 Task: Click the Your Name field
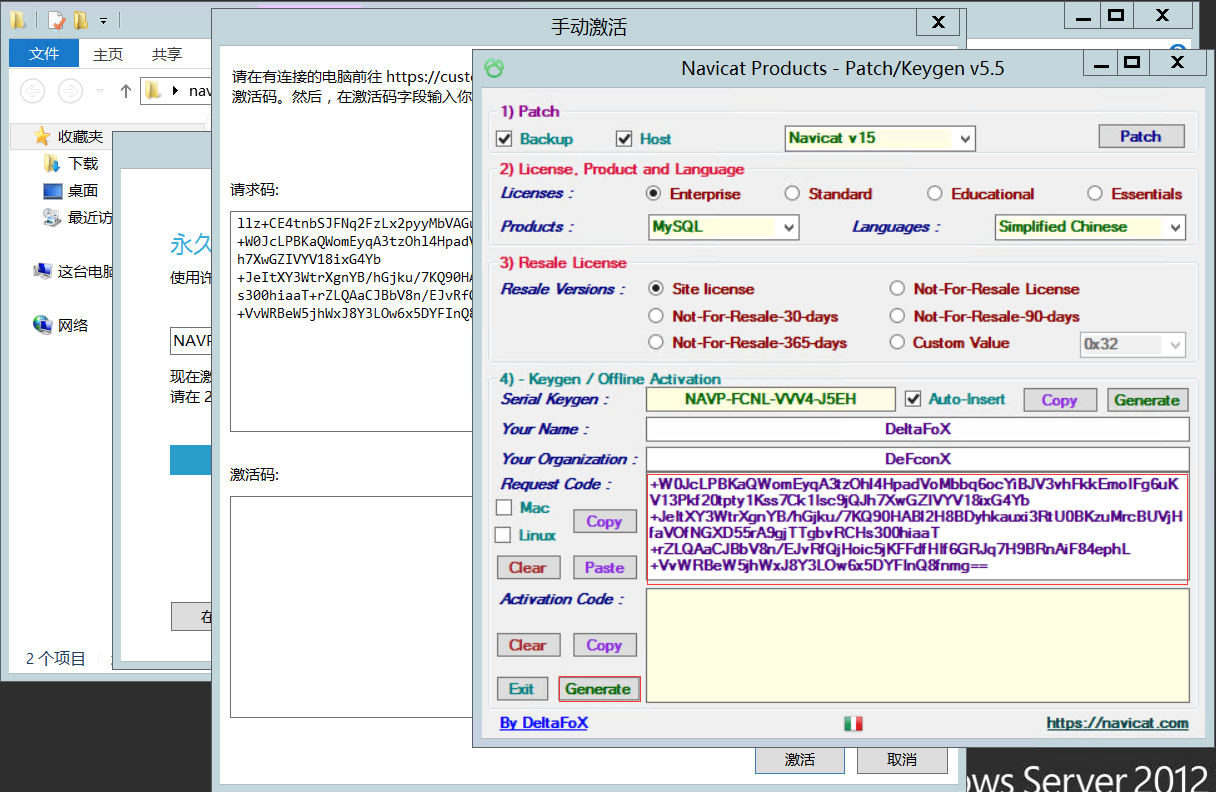[x=917, y=429]
